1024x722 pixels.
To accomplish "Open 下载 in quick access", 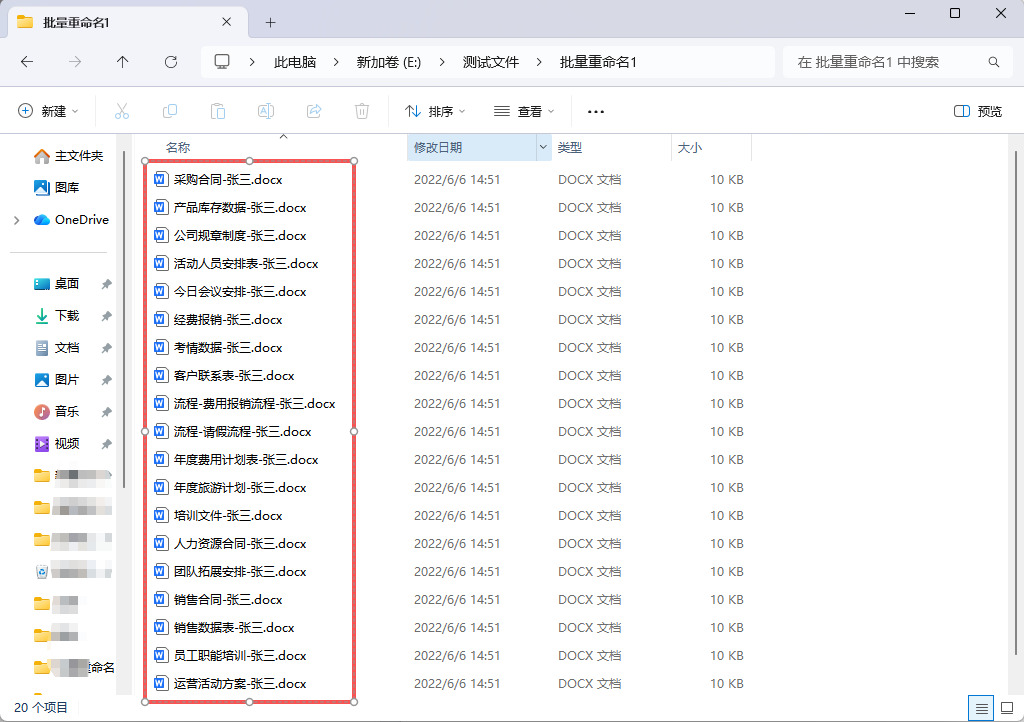I will tap(56, 316).
